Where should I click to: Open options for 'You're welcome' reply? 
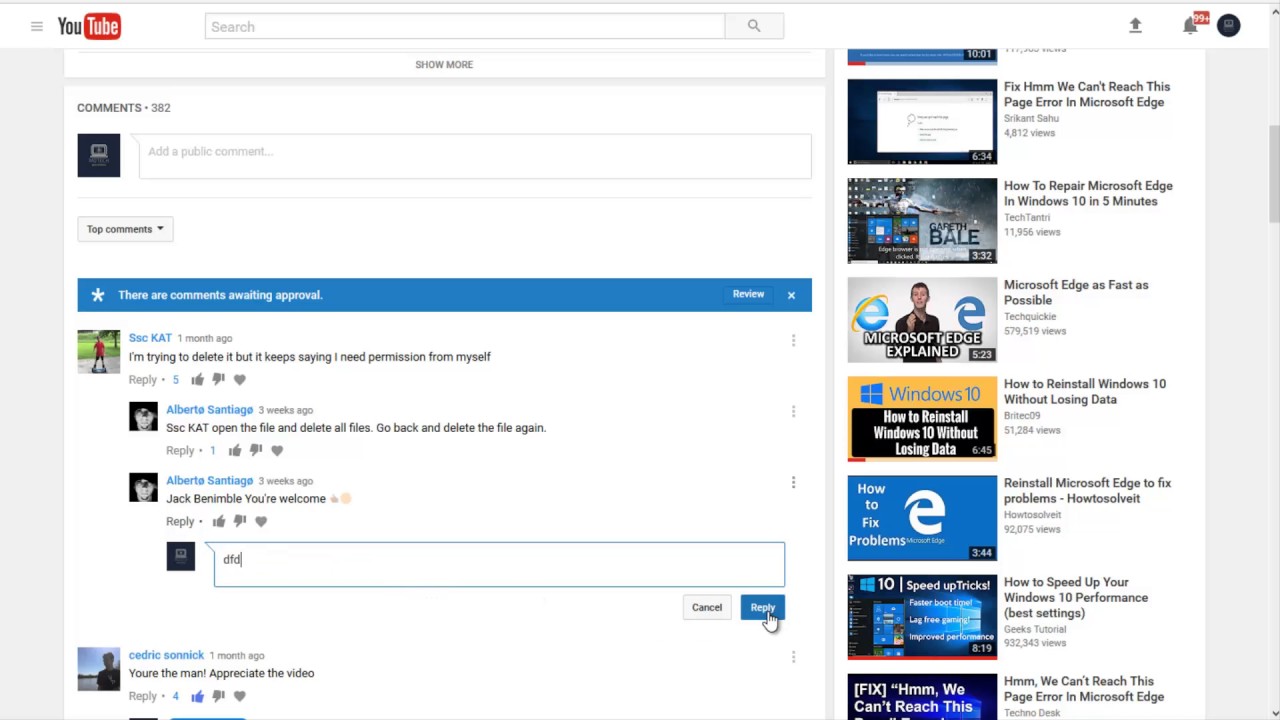[793, 483]
